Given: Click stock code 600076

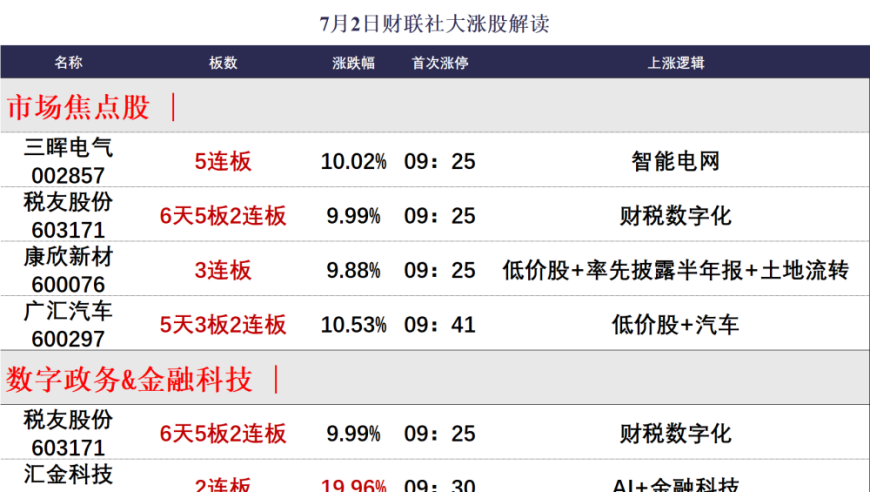Looking at the screenshot, I should (x=68, y=285).
